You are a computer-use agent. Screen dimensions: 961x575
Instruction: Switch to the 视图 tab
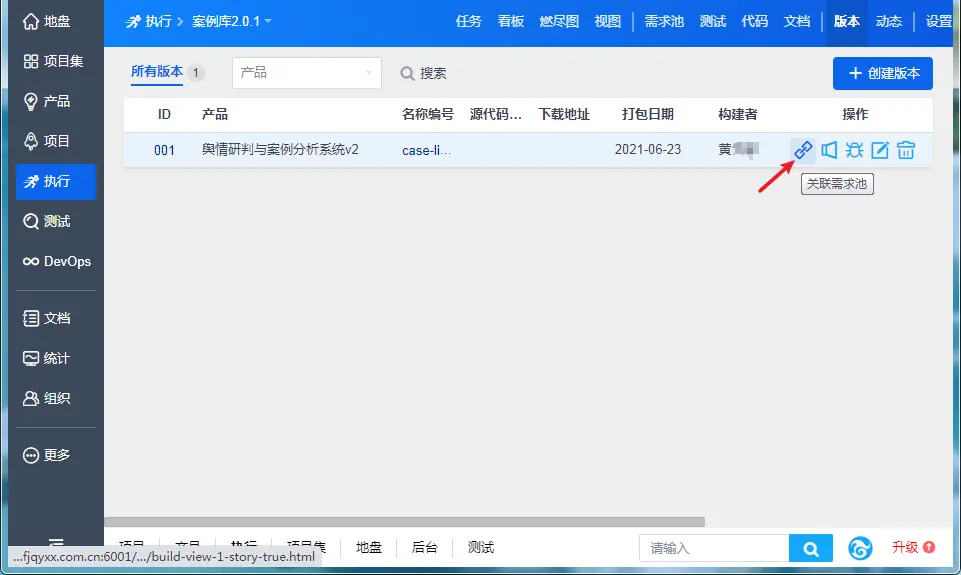point(607,21)
